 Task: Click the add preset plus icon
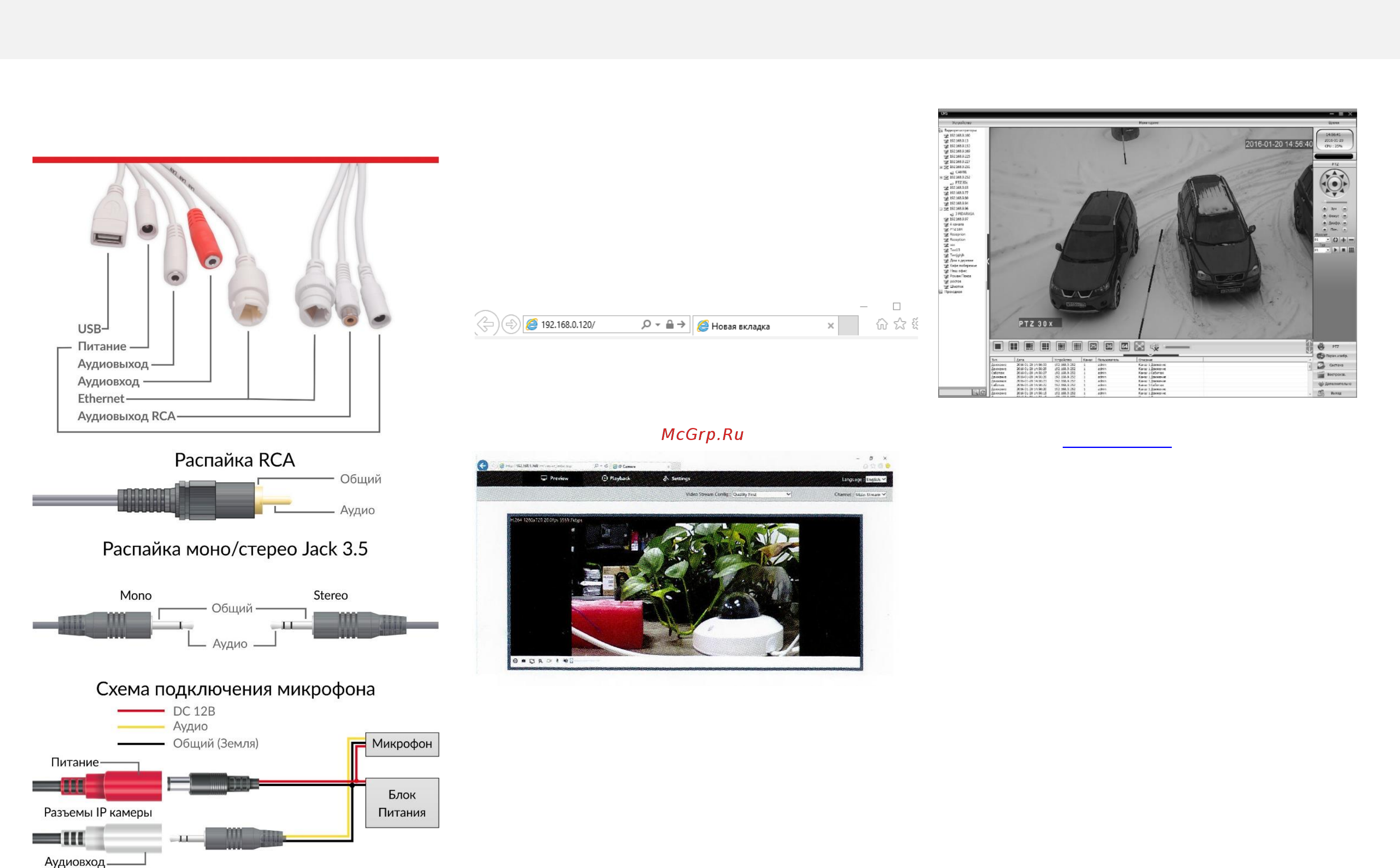tap(1344, 240)
